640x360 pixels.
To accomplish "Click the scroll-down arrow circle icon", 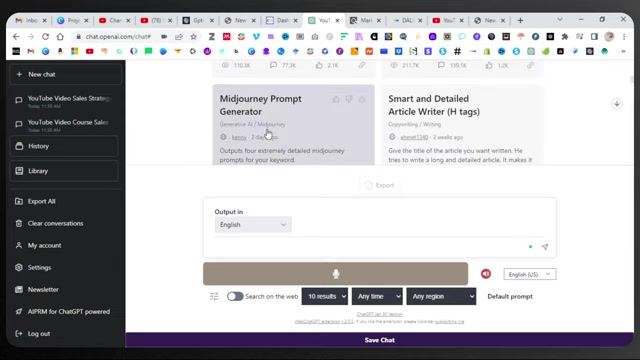I will coord(617,104).
